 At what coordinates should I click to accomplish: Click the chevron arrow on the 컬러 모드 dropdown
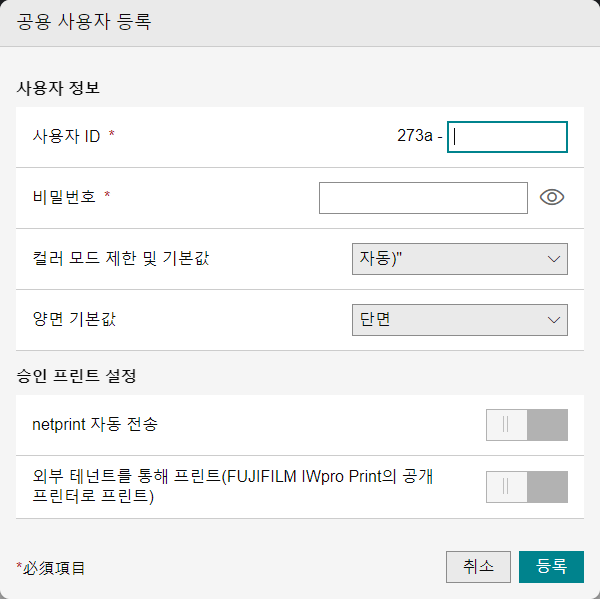554,259
